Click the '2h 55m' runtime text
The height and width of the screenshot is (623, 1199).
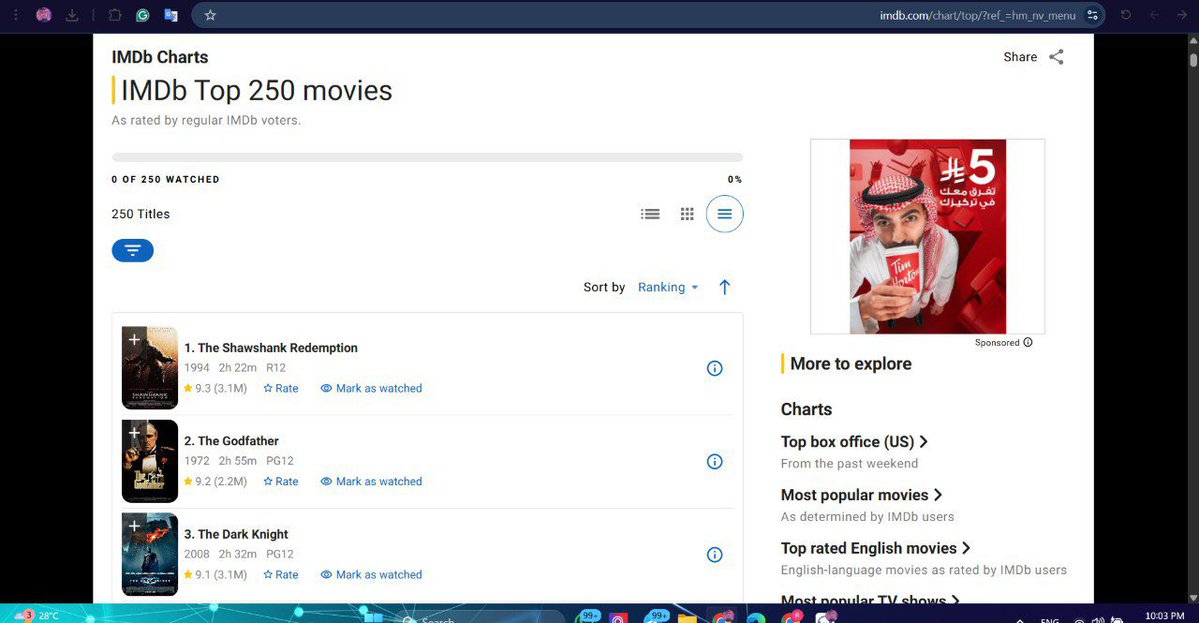point(238,461)
